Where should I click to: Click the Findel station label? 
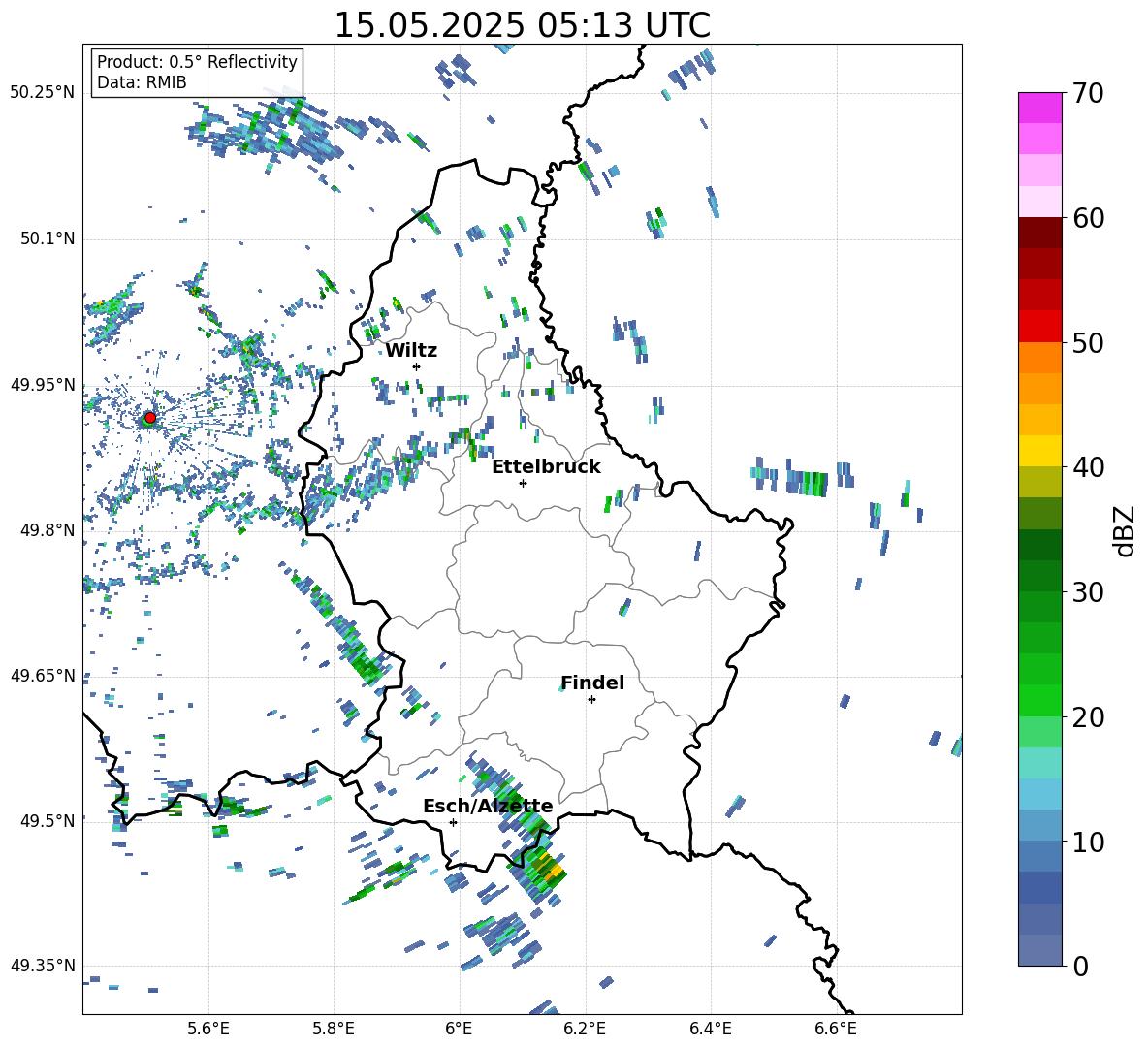click(592, 683)
